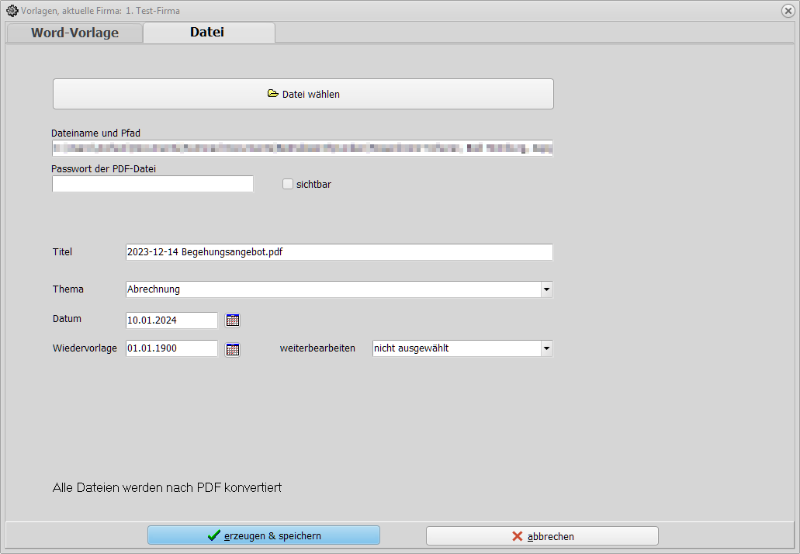Screen dimensions: 800x554
Task: Switch to the Word-Vorlage tab
Action: (75, 33)
